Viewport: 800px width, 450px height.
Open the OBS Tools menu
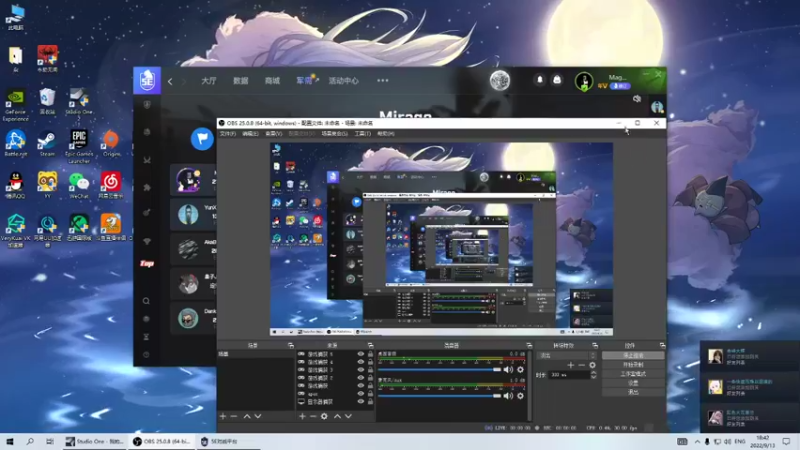pos(363,134)
